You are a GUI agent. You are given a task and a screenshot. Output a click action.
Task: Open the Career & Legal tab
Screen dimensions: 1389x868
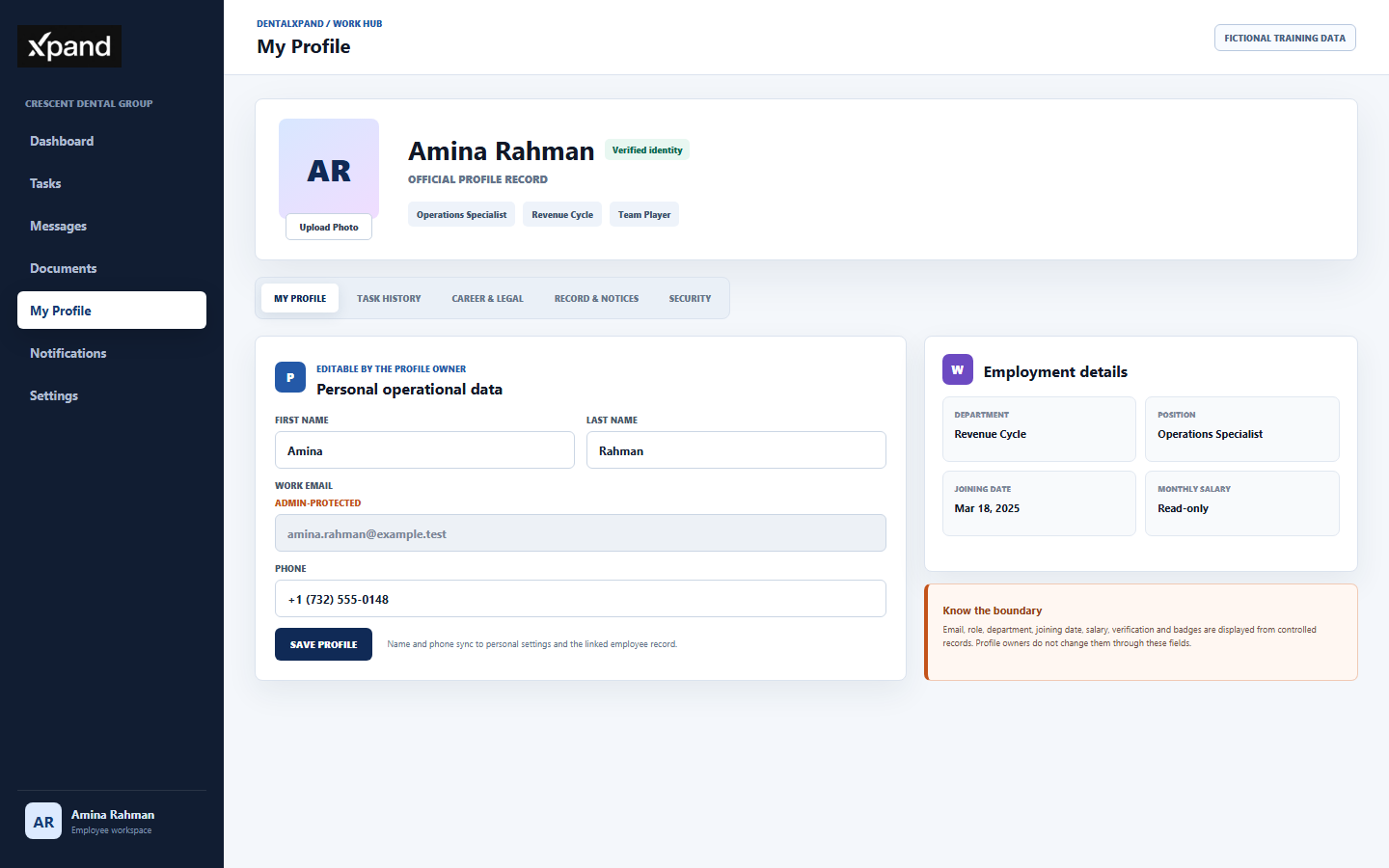tap(487, 298)
